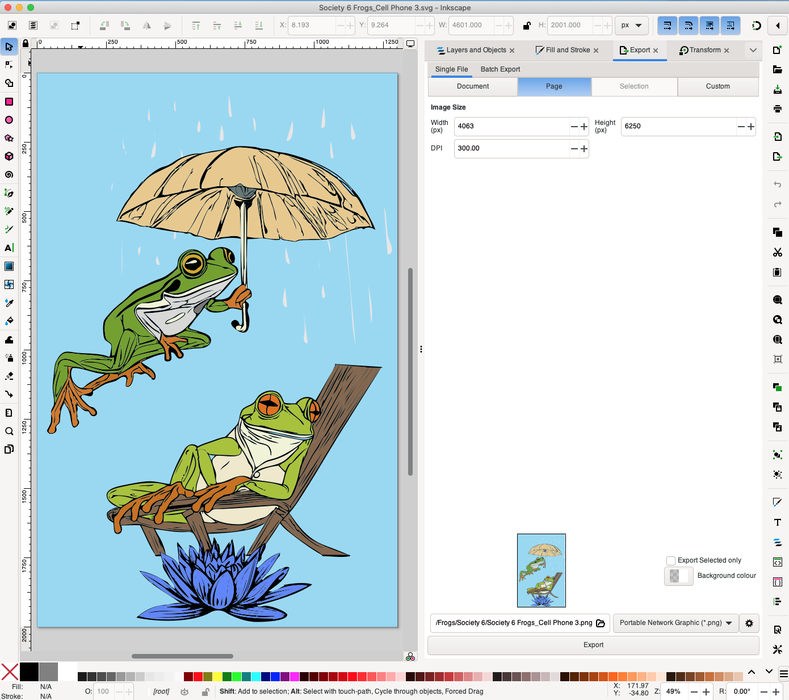This screenshot has width=789, height=700.
Task: Select the Selector arrow tool
Action: pos(9,47)
